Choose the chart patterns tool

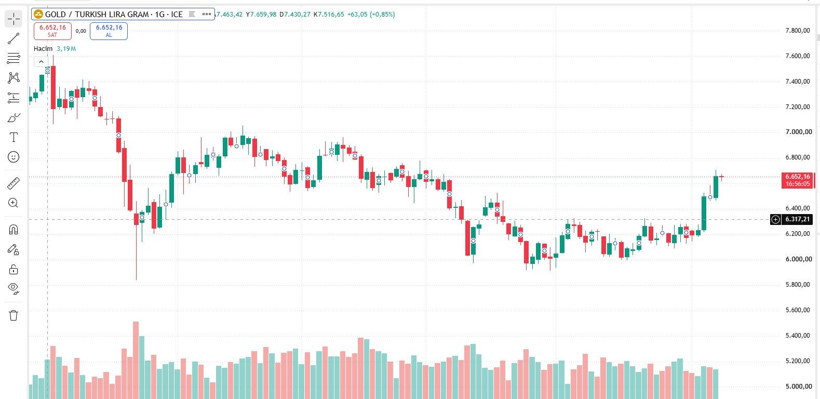coord(14,78)
